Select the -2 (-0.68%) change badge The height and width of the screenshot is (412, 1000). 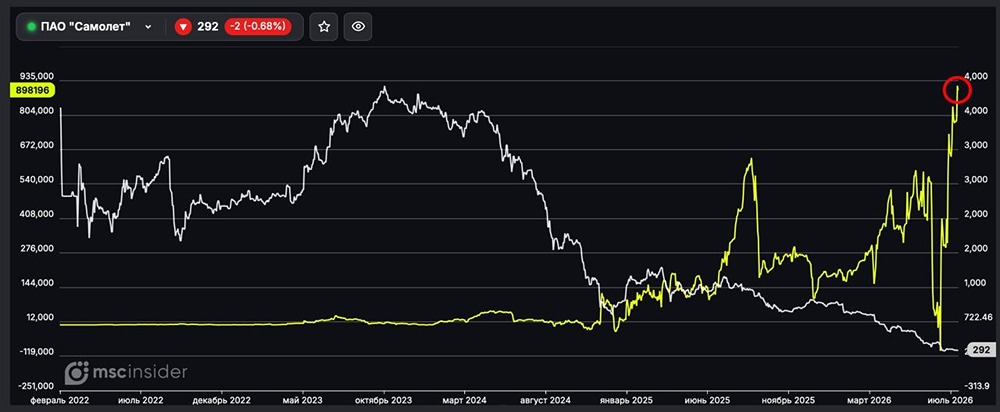[258, 26]
